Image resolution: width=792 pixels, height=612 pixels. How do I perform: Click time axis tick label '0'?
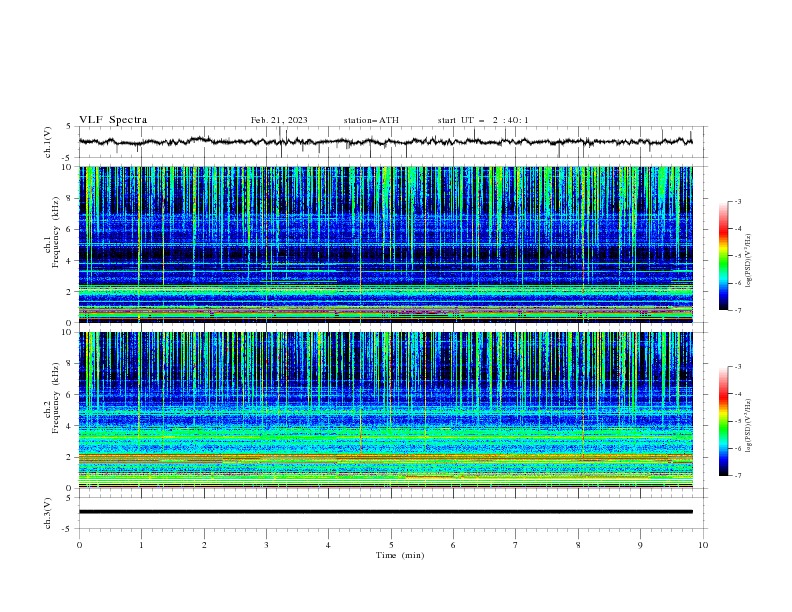coord(79,545)
